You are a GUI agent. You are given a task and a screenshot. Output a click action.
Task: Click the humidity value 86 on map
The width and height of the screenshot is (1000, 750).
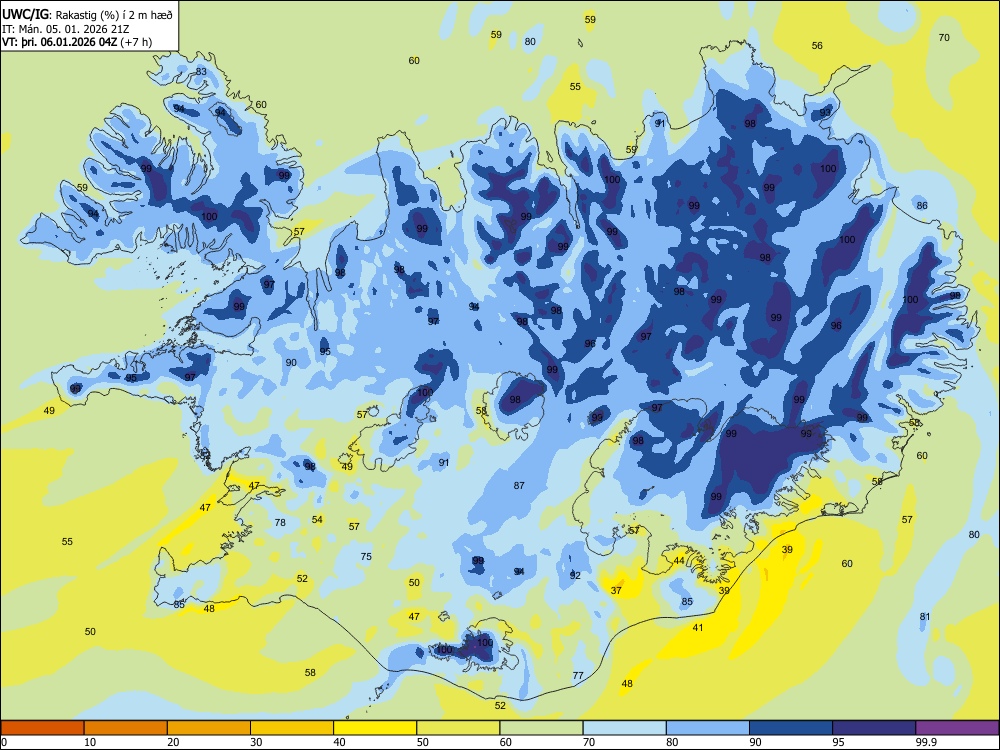pyautogui.click(x=922, y=205)
